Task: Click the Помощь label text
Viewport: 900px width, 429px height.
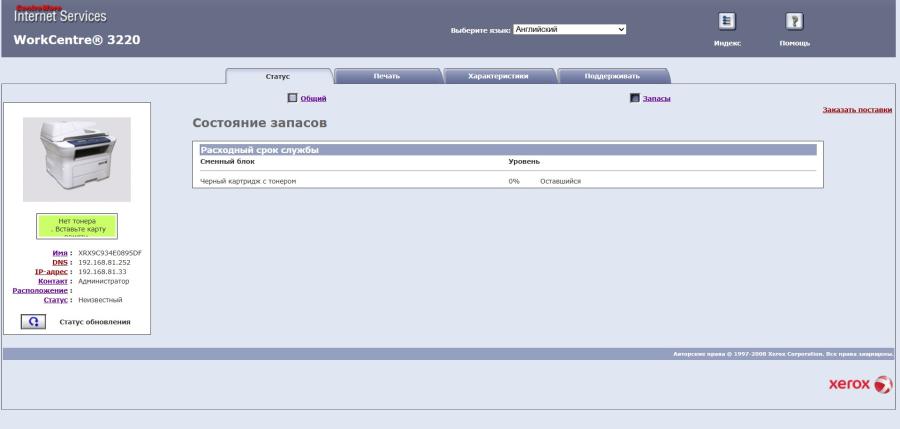Action: [794, 44]
